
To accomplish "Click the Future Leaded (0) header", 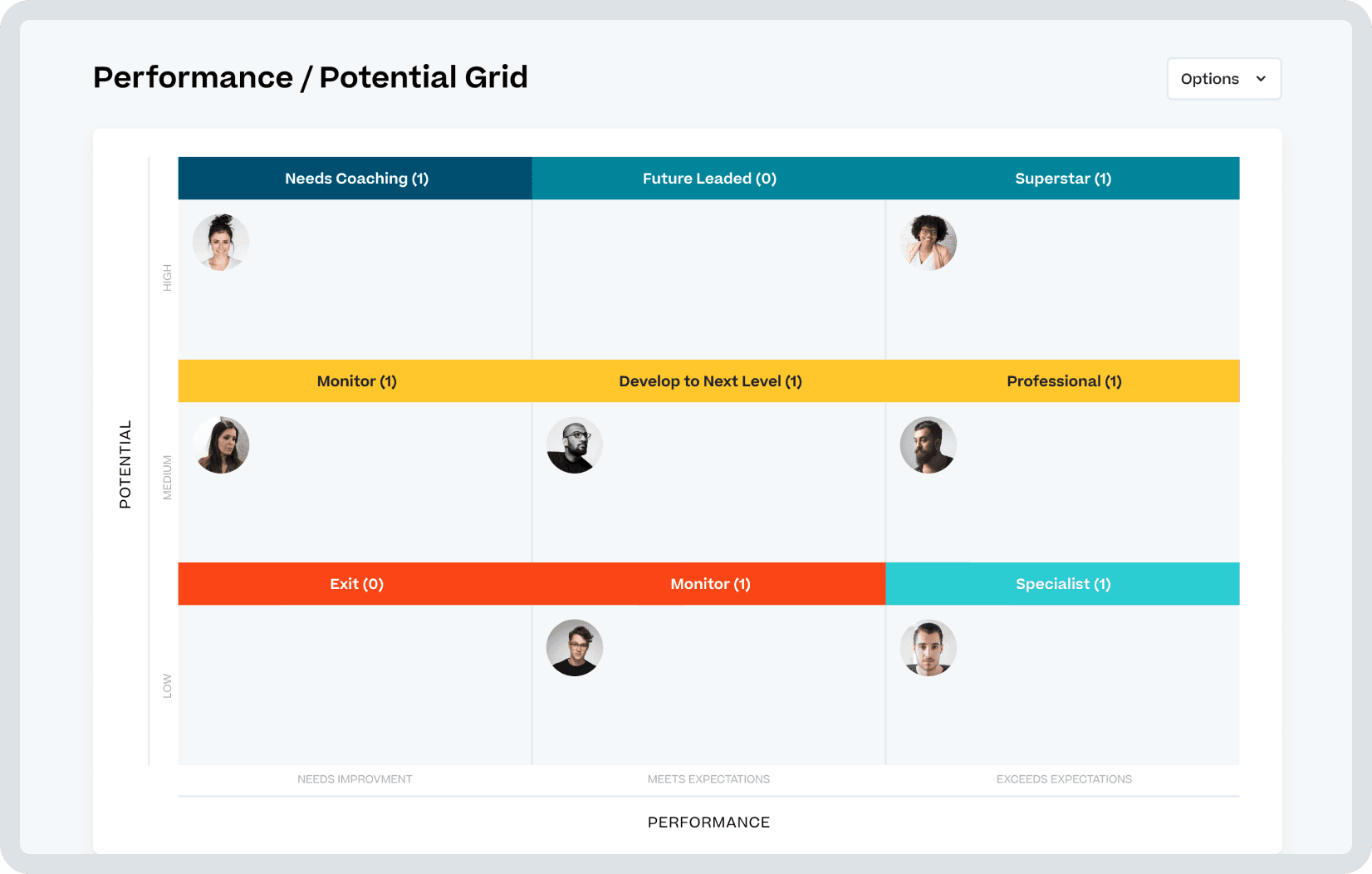I will click(708, 178).
